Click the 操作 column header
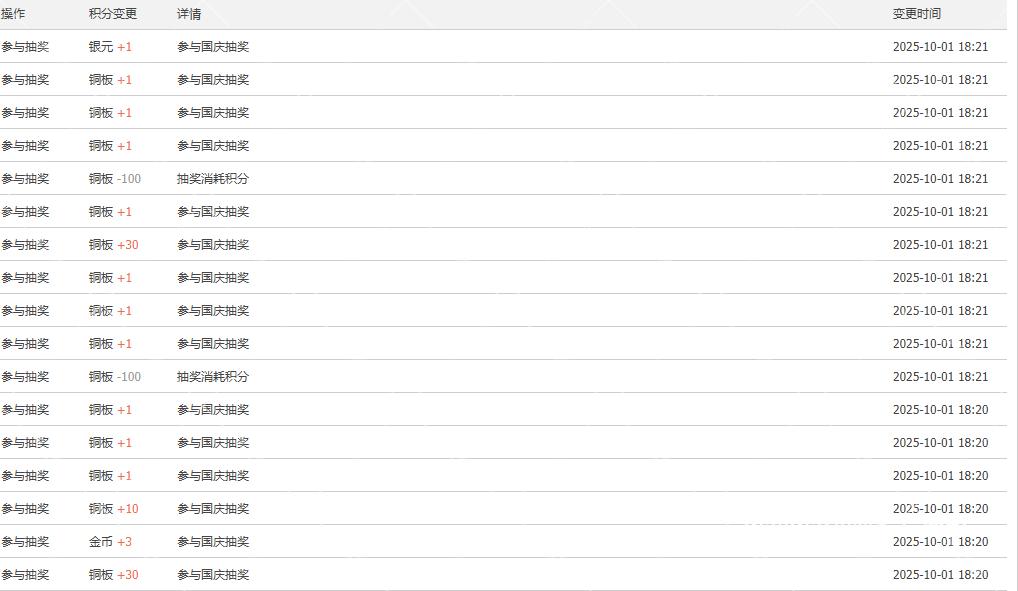Screen dimensions: 1018x591 pos(13,14)
